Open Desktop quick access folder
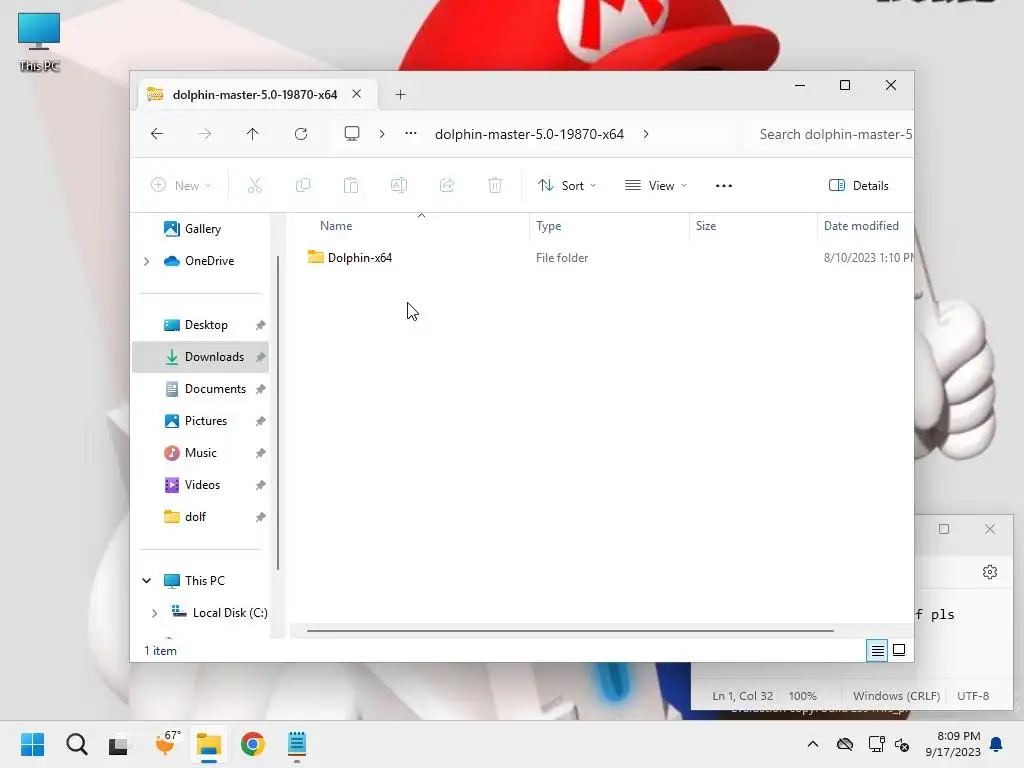The width and height of the screenshot is (1024, 768). pyautogui.click(x=206, y=325)
